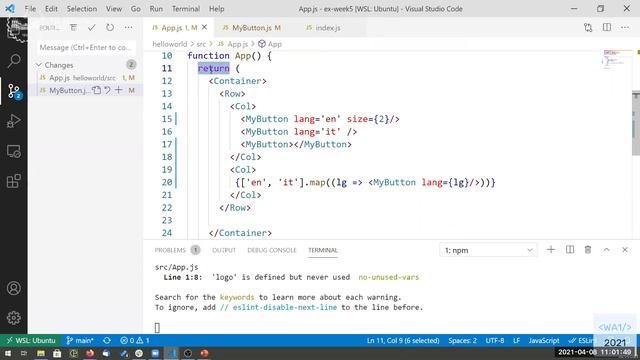Open the Run menu
Image resolution: width=640 pixels, height=360 pixels.
(x=156, y=9)
